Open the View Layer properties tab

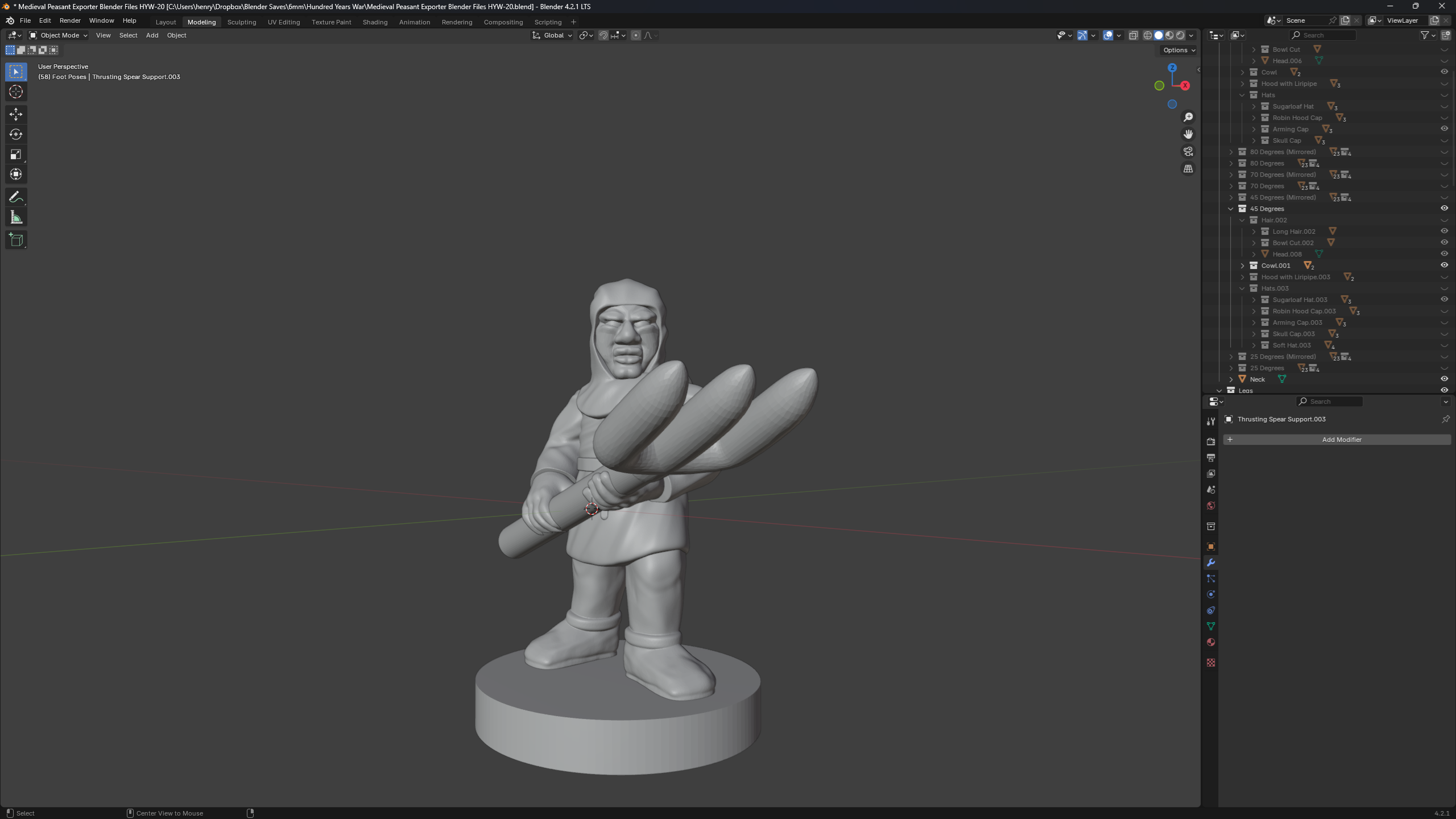[x=1211, y=473]
